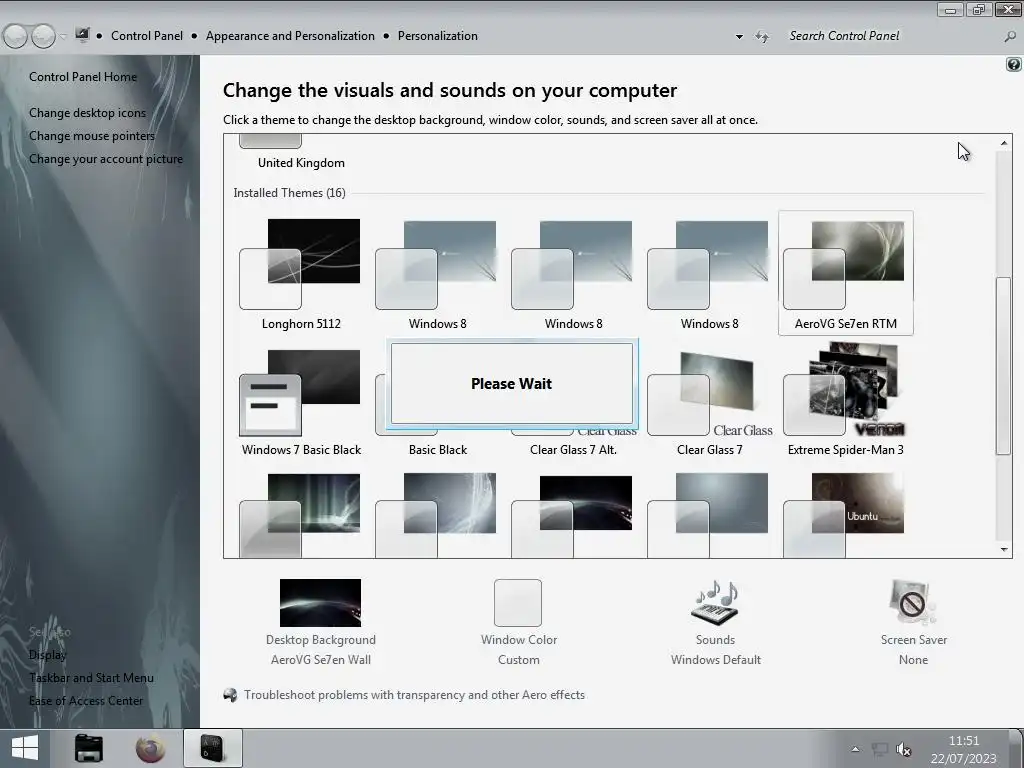Viewport: 1024px width, 768px height.
Task: Select the Ubuntu wallpaper theme
Action: (x=846, y=513)
